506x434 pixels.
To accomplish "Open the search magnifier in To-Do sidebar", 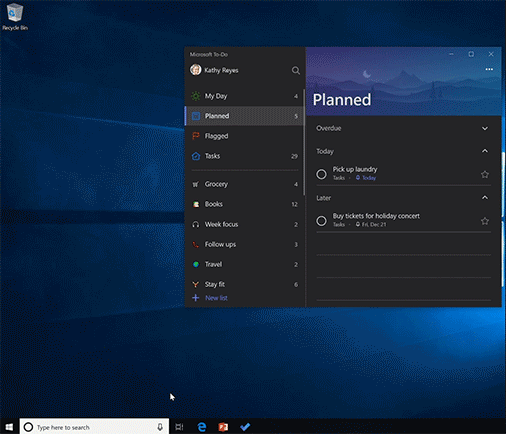I will (296, 70).
